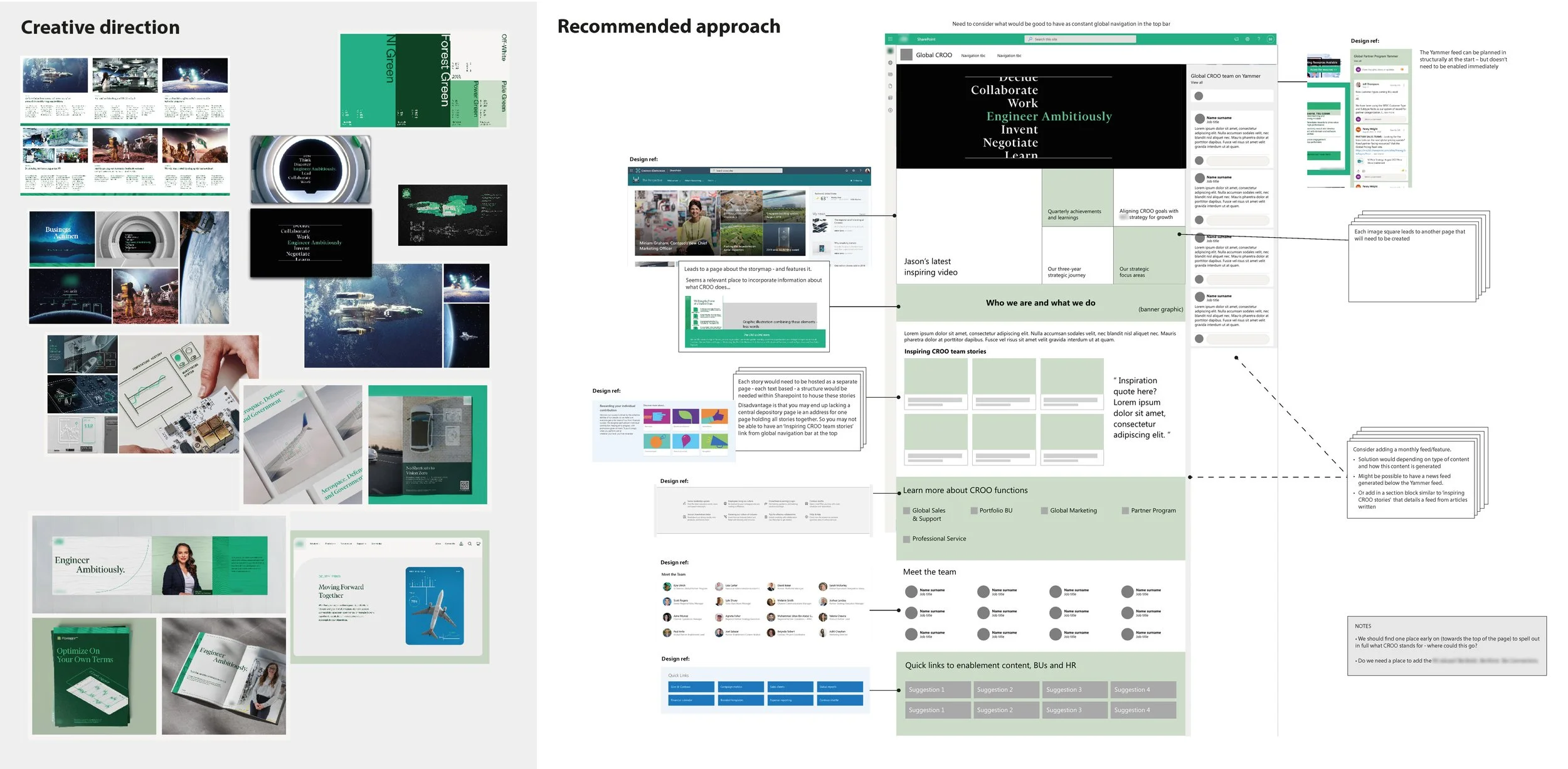Click first Navigation tbc menu item
This screenshot has height=769, width=1568.
coord(973,56)
